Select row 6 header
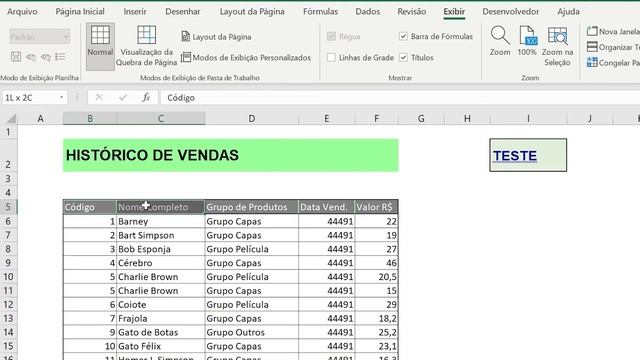Screen dimensions: 640x360 (x=8, y=221)
